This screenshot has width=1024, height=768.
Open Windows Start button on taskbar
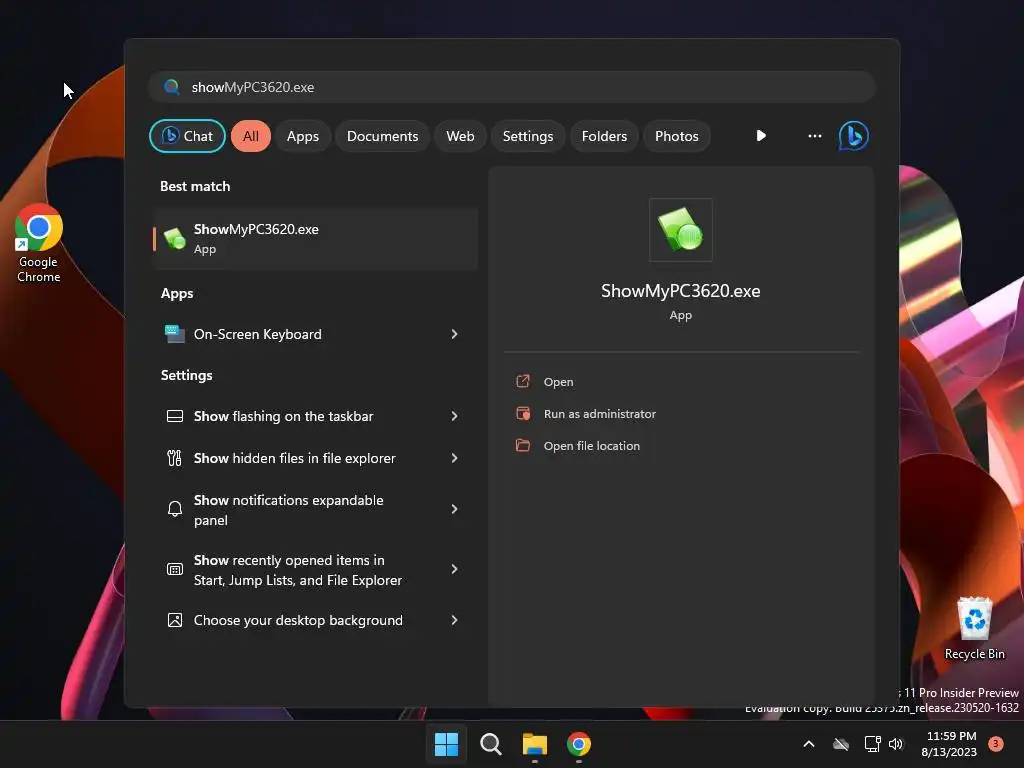tap(447, 744)
